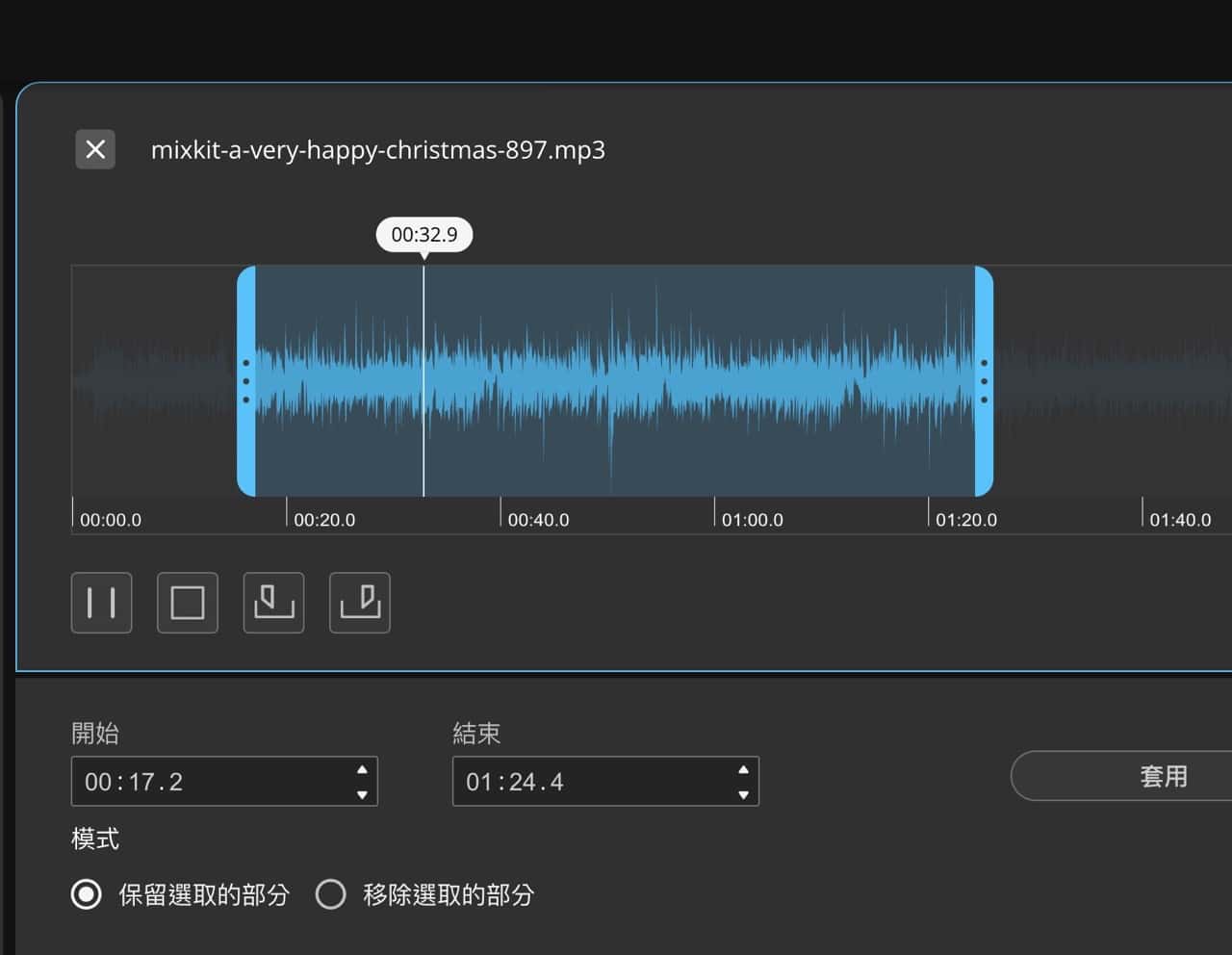Increase the 結束 time value
Screen dimensions: 1232x955
[743, 769]
